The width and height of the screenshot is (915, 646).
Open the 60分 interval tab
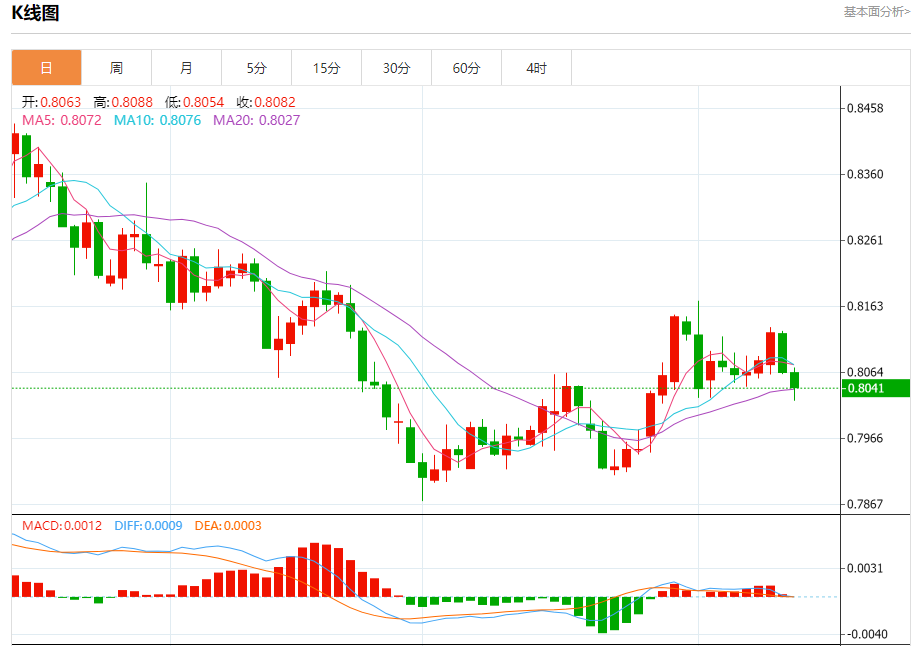click(x=466, y=68)
